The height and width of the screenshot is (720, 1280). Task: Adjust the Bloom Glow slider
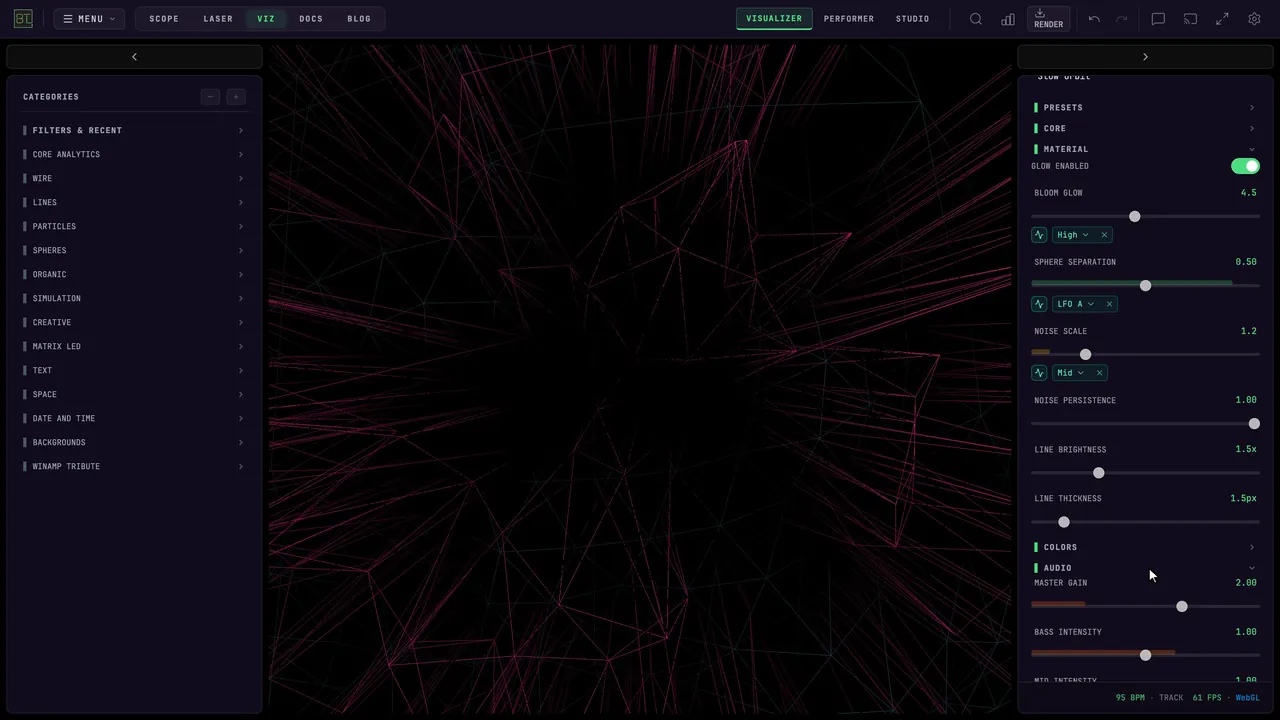pyautogui.click(x=1145, y=216)
